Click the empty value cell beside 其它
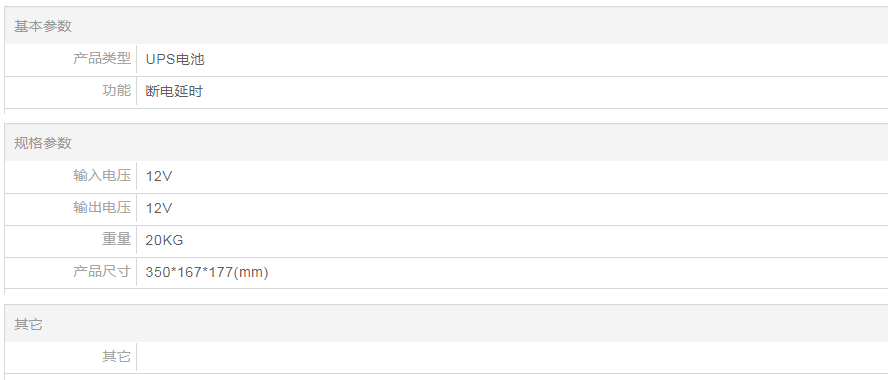The width and height of the screenshot is (893, 380). coord(512,357)
